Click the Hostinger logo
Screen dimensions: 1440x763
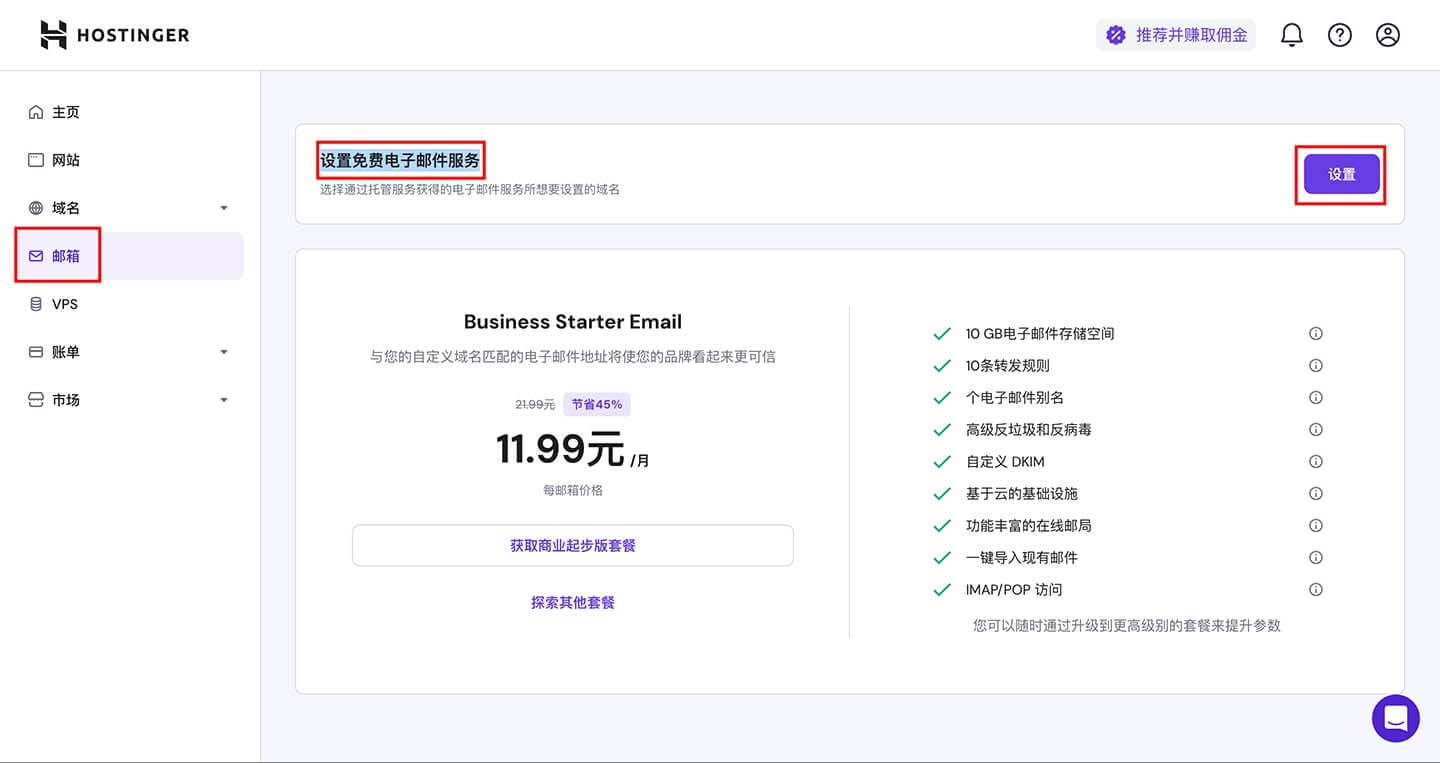114,35
